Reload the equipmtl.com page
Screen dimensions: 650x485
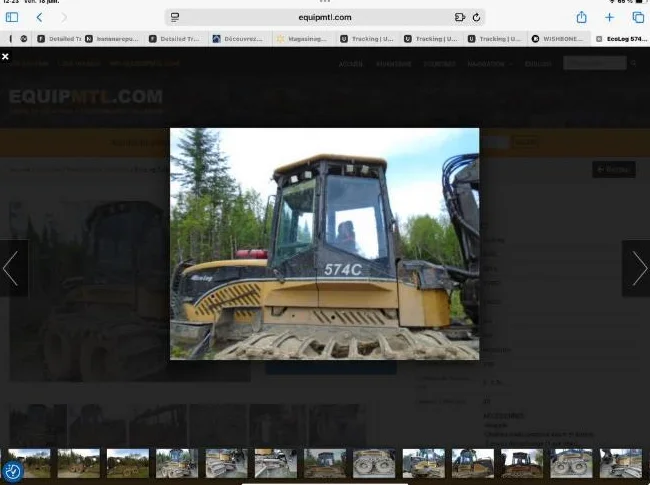pyautogui.click(x=476, y=17)
